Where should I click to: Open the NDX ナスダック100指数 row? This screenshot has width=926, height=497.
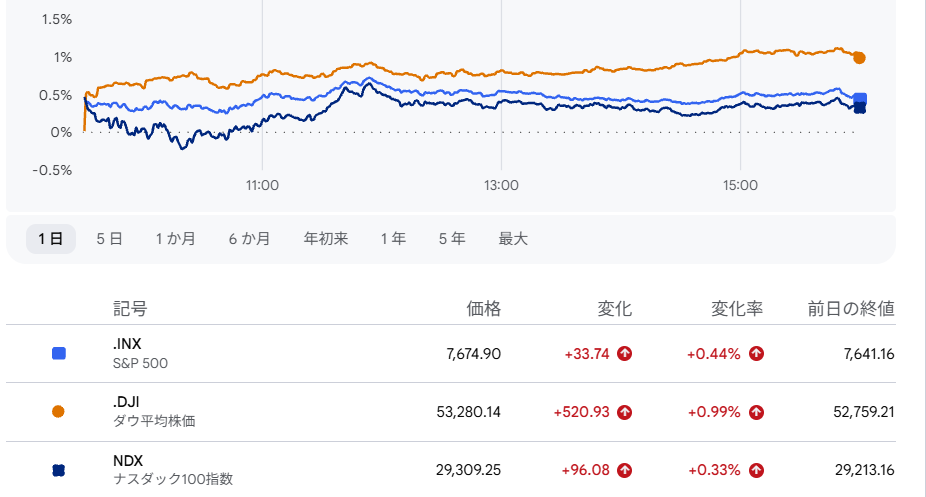[x=451, y=469]
